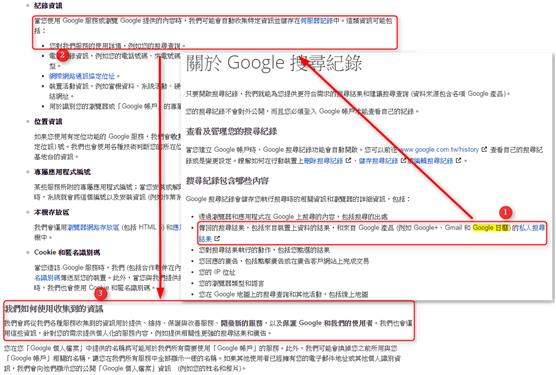This screenshot has height=375, width=556.
Task: Click the red circle marker numbered 3
Action: (100, 293)
